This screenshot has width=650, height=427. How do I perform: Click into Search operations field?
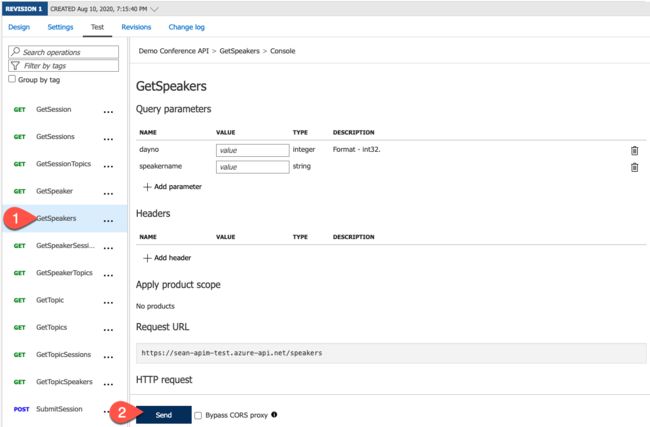(x=63, y=52)
